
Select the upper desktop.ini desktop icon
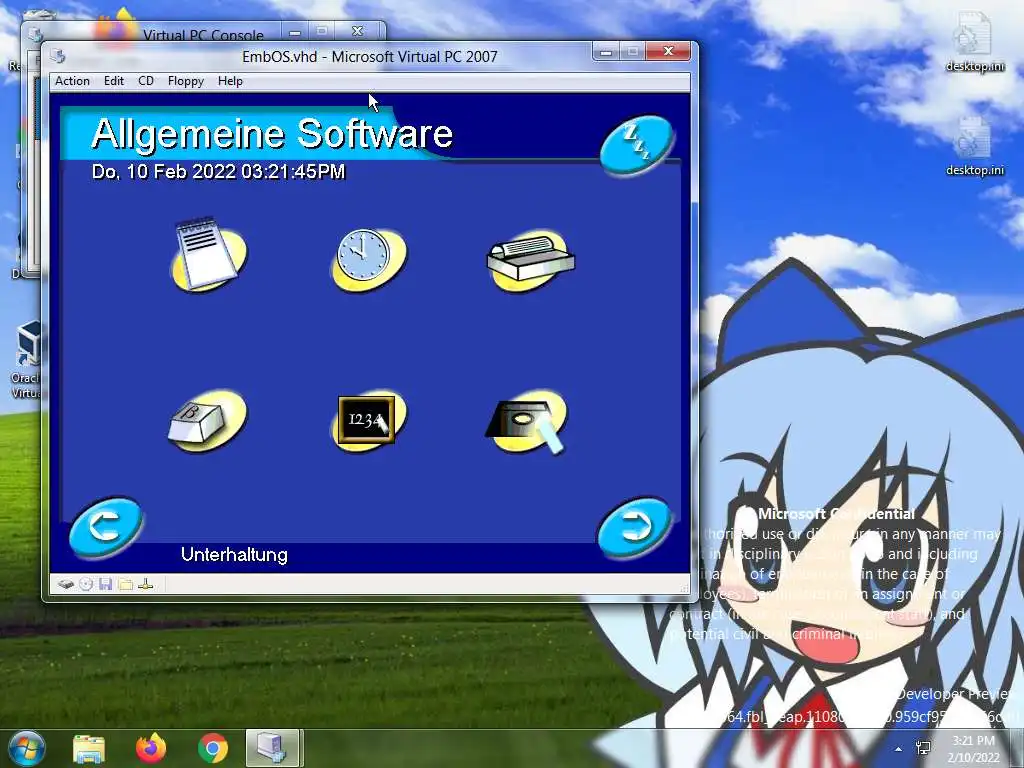(974, 43)
